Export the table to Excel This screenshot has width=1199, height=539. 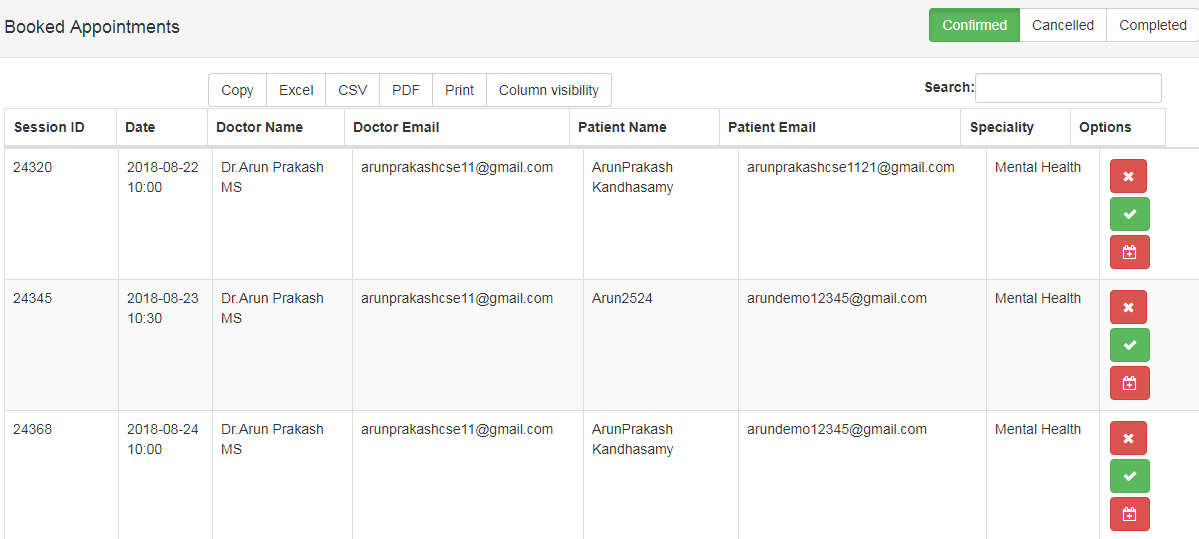coord(296,90)
